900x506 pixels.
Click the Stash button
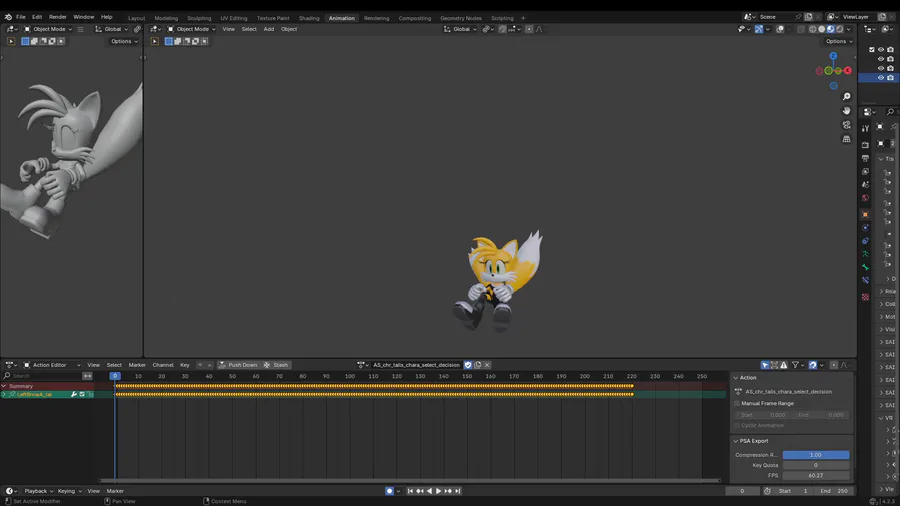point(276,365)
